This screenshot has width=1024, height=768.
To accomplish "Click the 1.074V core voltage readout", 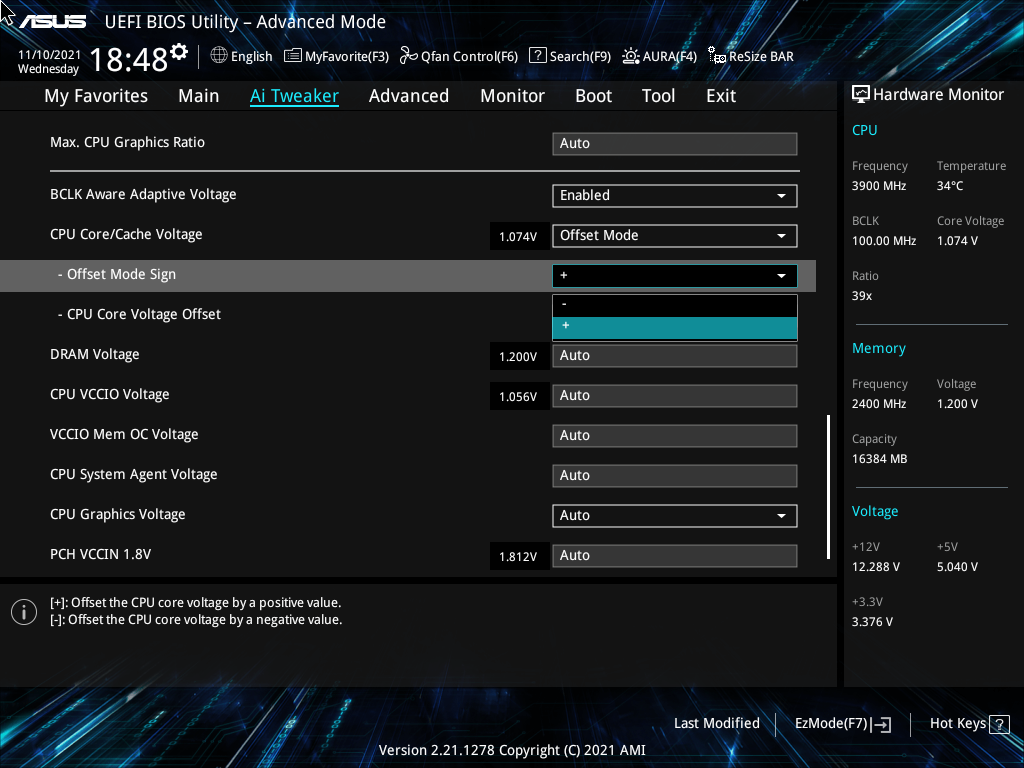I will (x=518, y=236).
